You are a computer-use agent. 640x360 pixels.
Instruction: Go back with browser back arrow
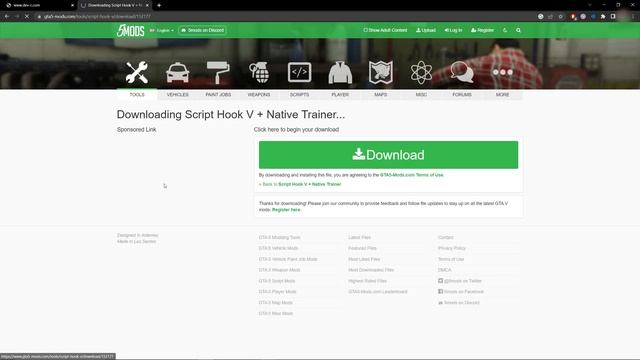click(x=7, y=16)
